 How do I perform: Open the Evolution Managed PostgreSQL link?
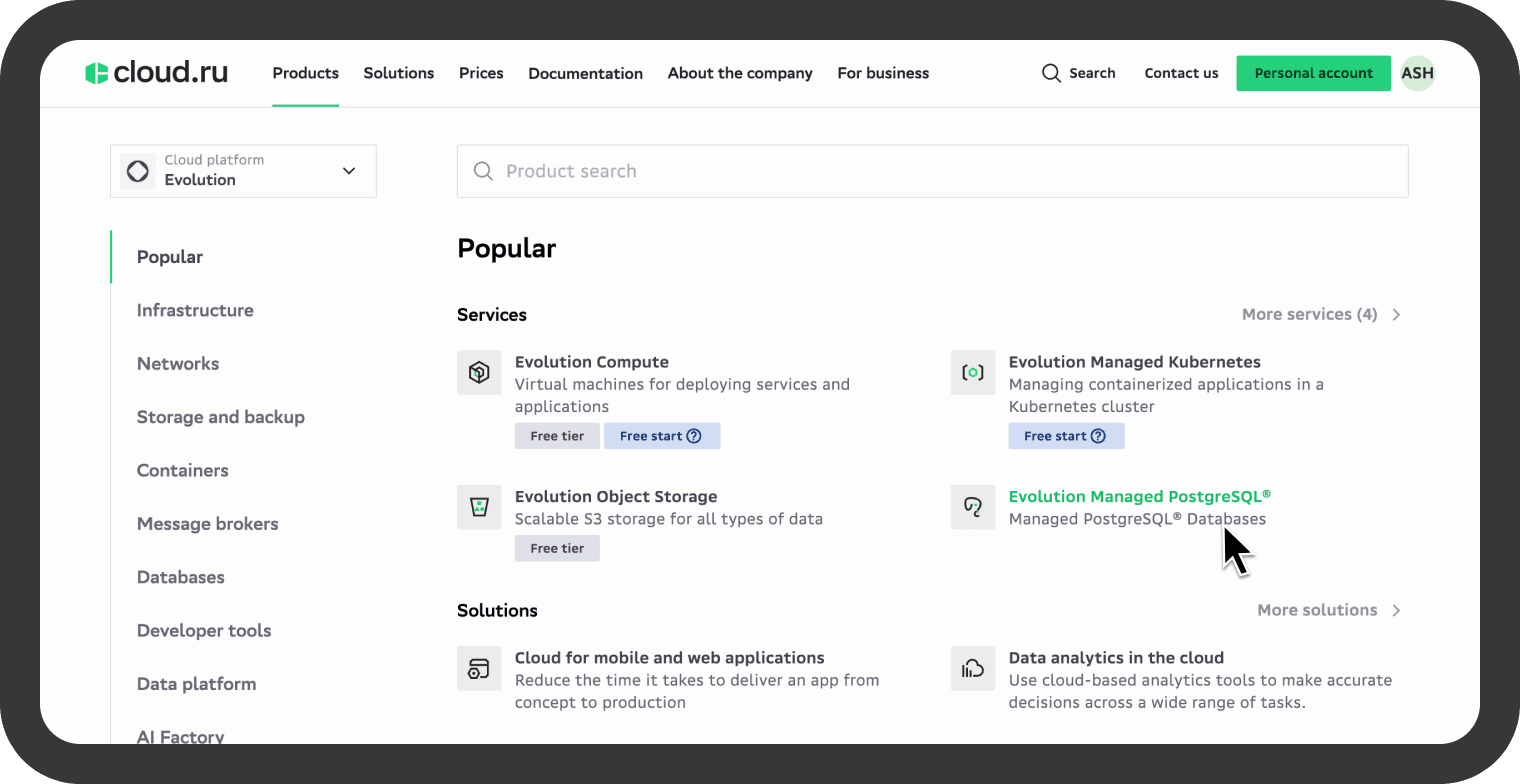tap(1139, 497)
